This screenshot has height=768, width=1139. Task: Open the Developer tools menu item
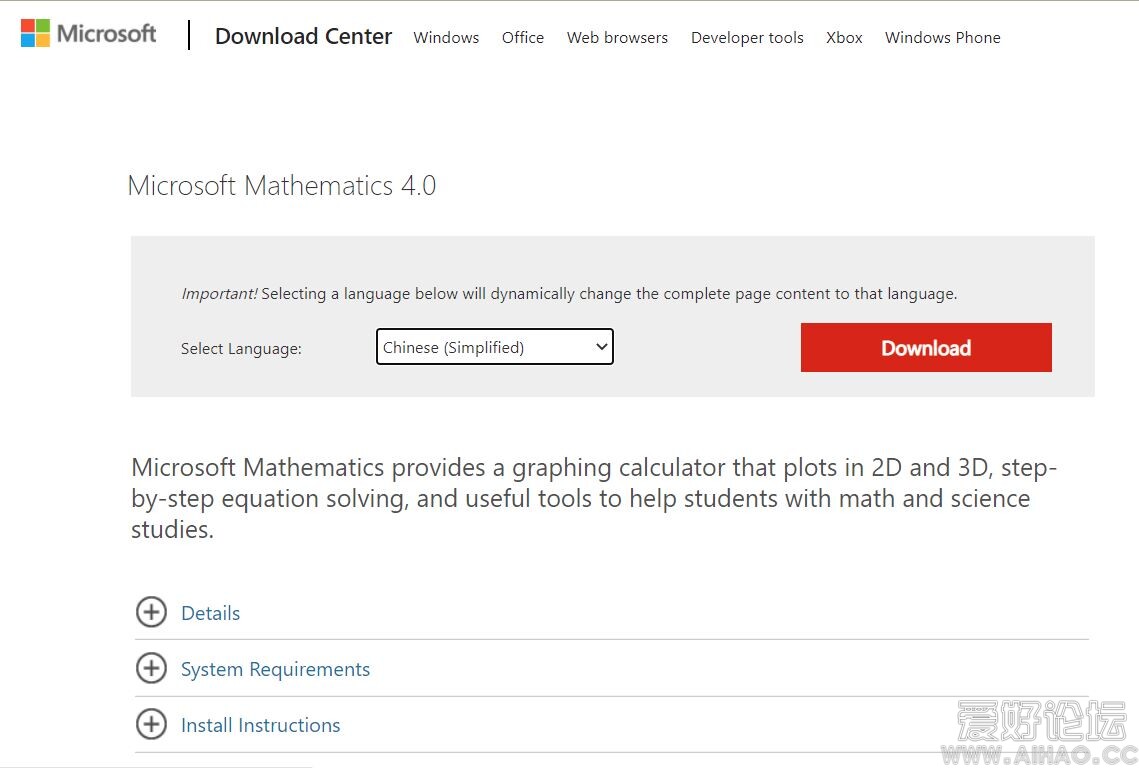747,38
